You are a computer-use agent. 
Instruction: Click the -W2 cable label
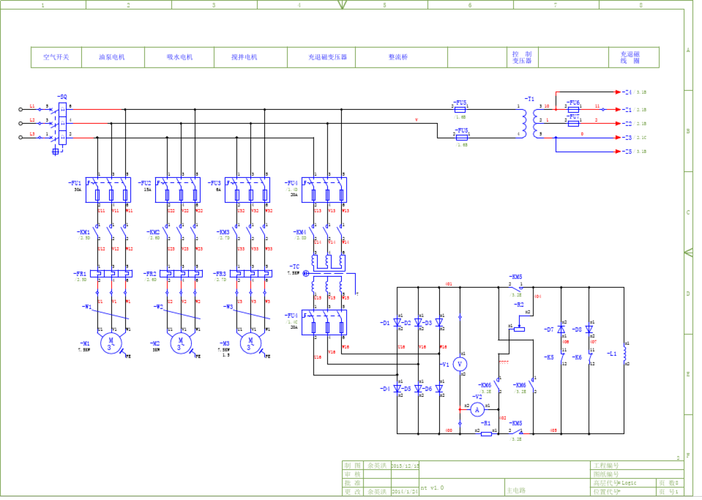tap(158, 307)
